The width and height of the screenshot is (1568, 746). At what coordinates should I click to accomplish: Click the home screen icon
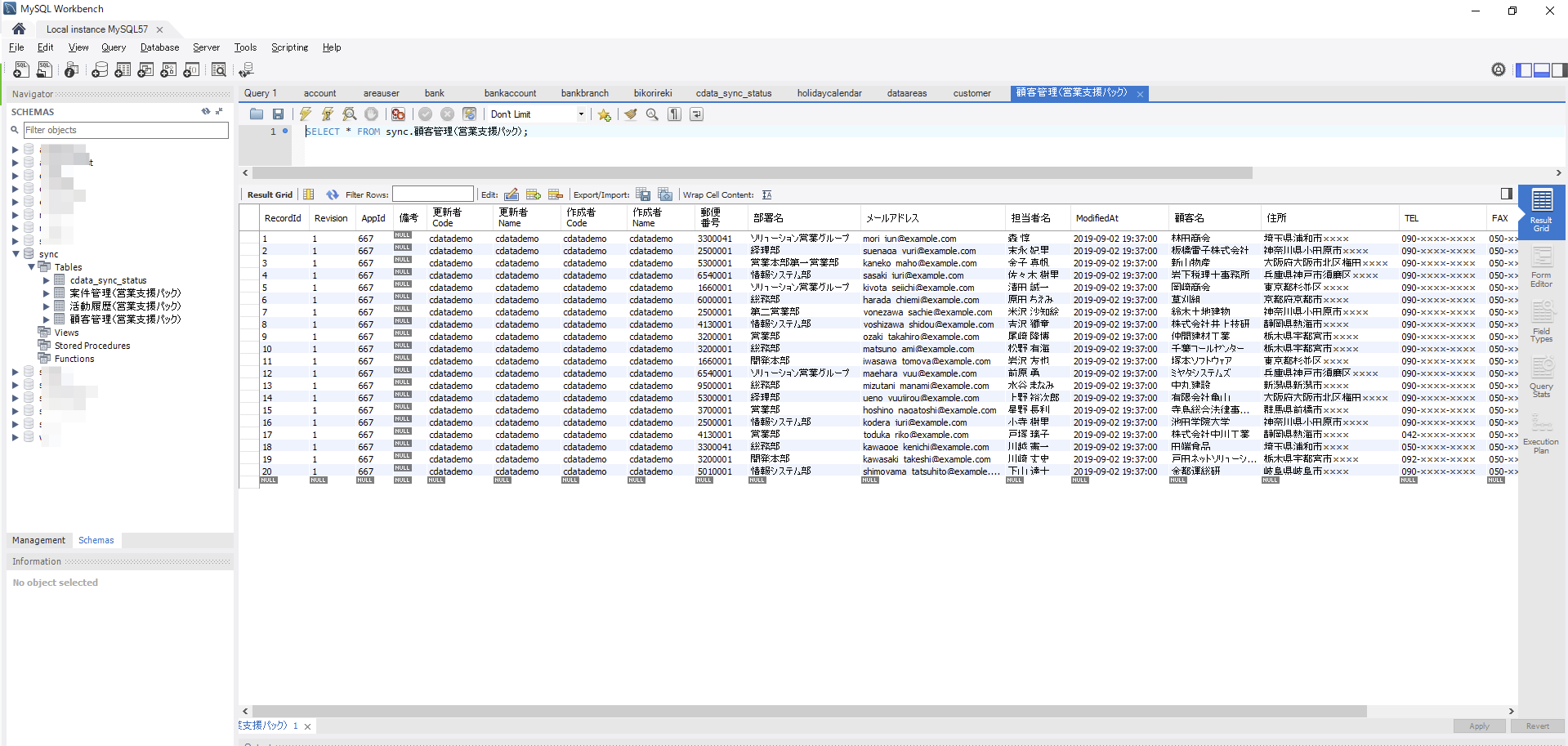[x=19, y=29]
